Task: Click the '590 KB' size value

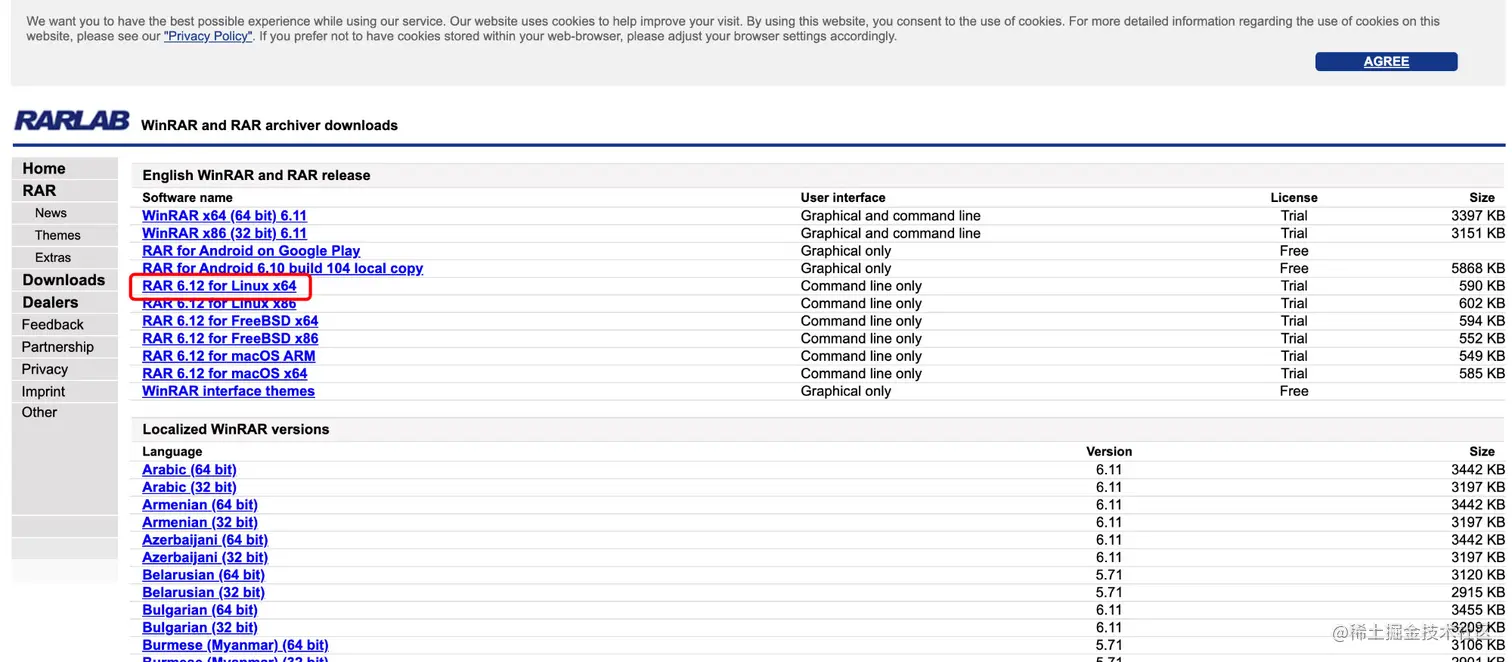Action: (1482, 286)
